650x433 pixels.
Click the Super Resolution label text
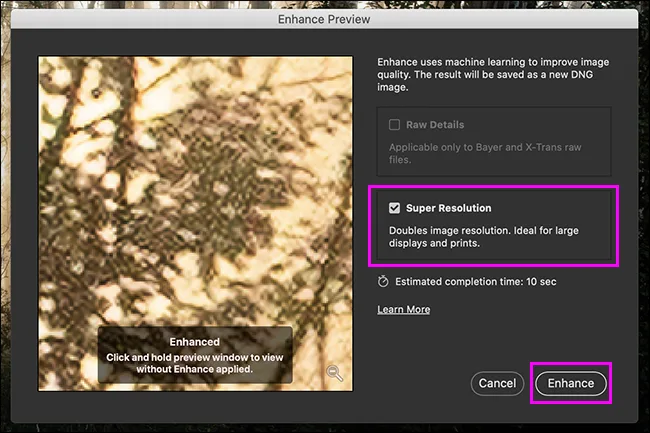(449, 208)
